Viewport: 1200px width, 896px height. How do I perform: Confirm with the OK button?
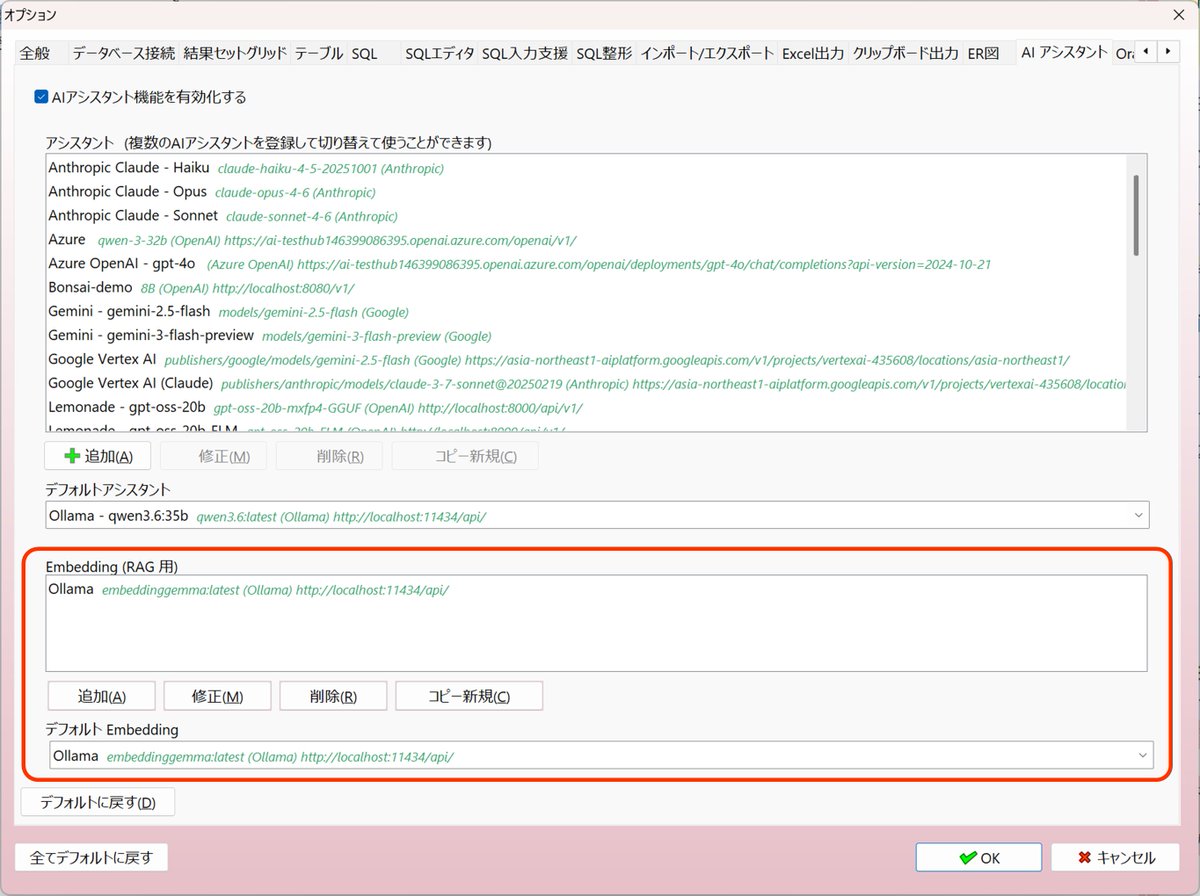[979, 857]
